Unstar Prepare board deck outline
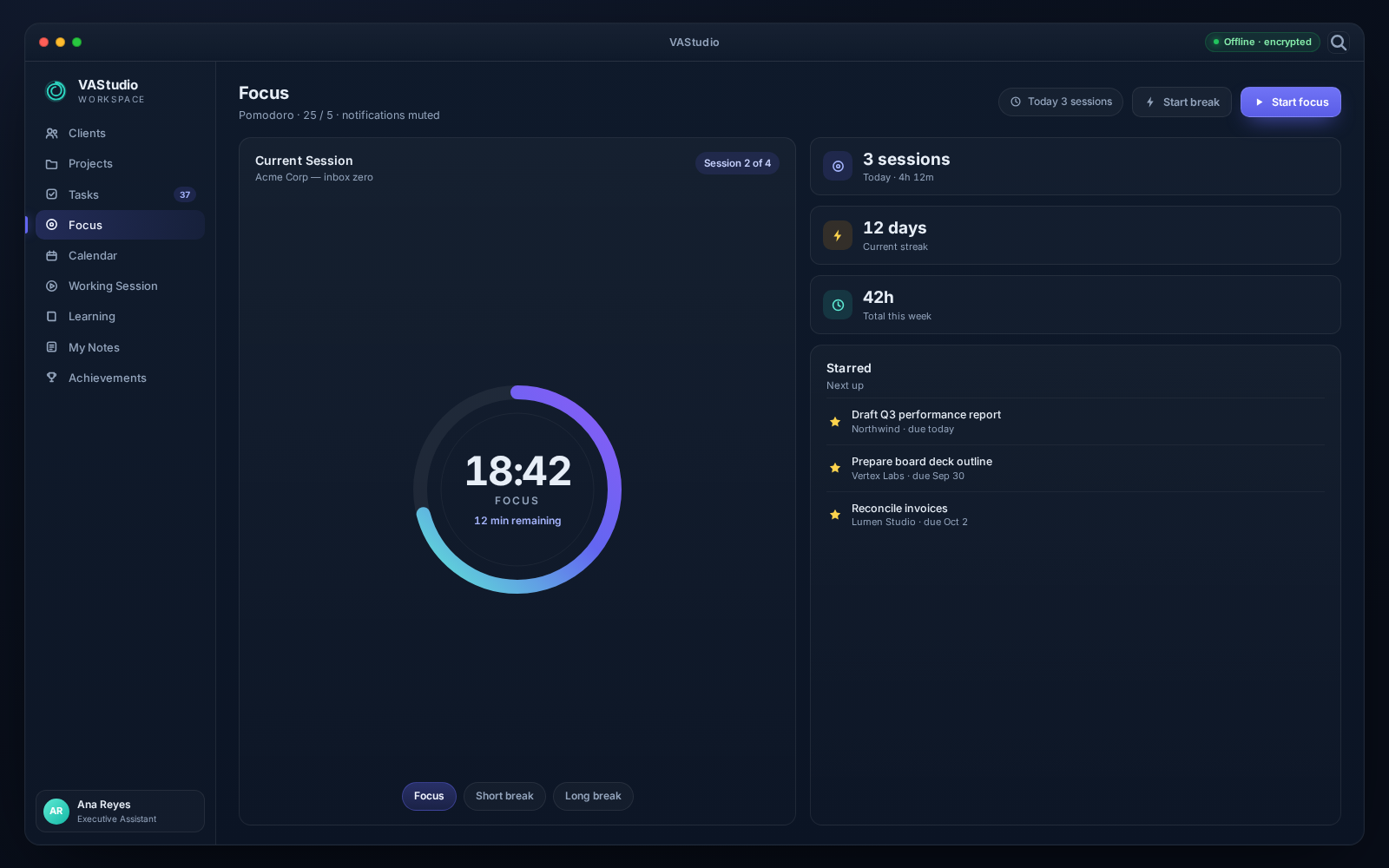The width and height of the screenshot is (1389, 868). 835,468
